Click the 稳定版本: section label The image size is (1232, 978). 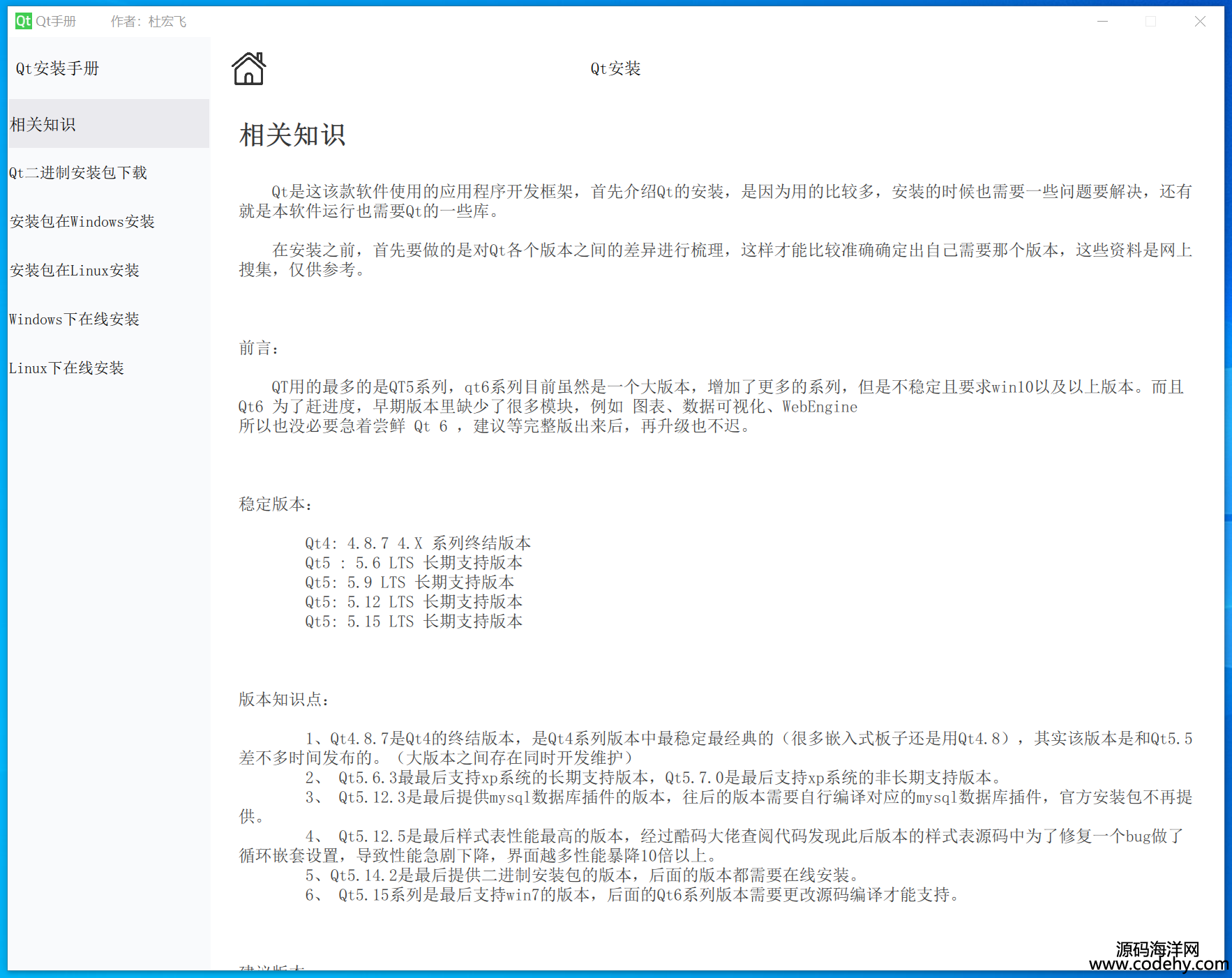(x=276, y=504)
